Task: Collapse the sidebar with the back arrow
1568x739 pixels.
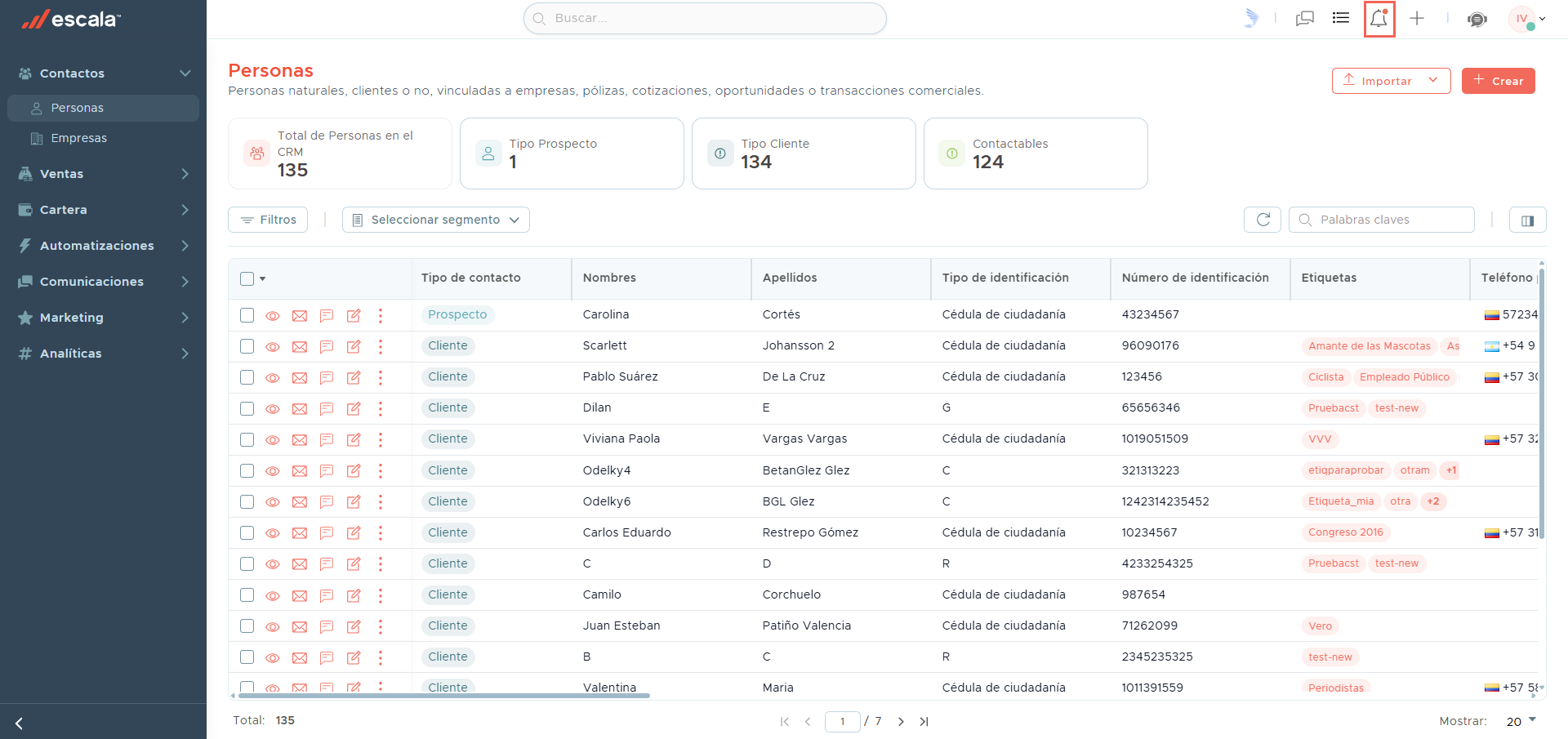Action: coord(19,723)
